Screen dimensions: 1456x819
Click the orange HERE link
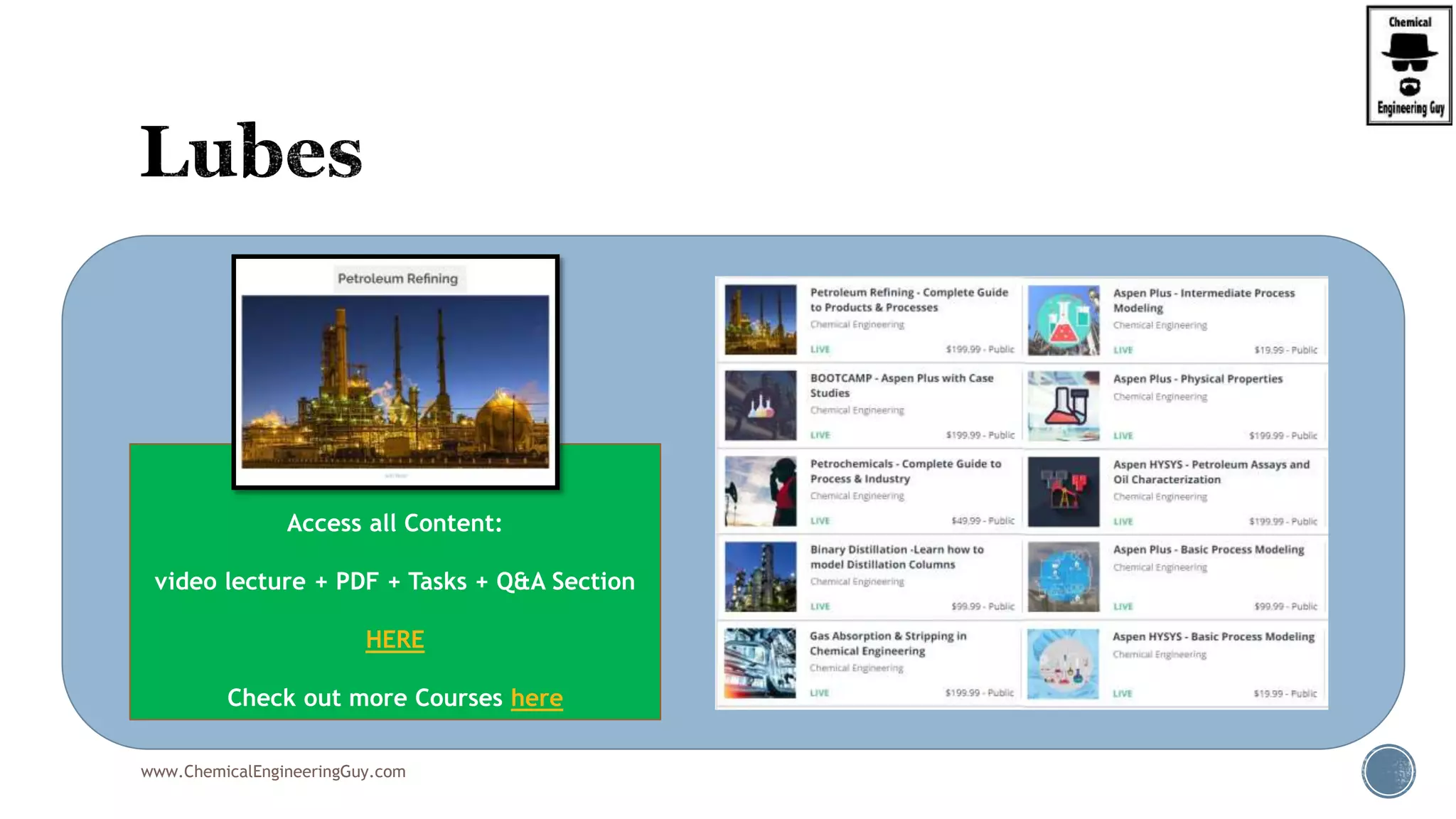(395, 640)
